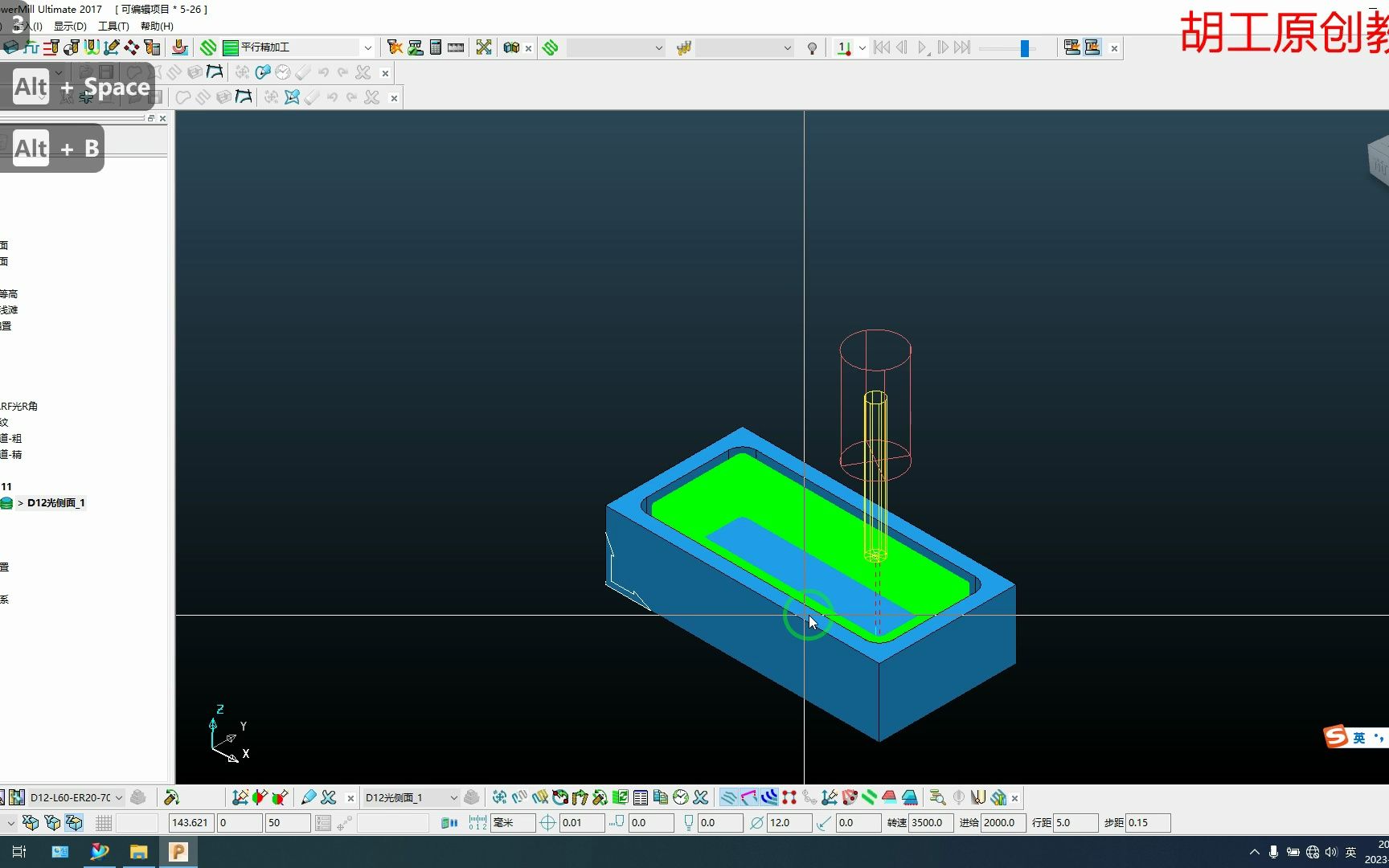Toggle draw toolpath leads display

click(x=749, y=797)
